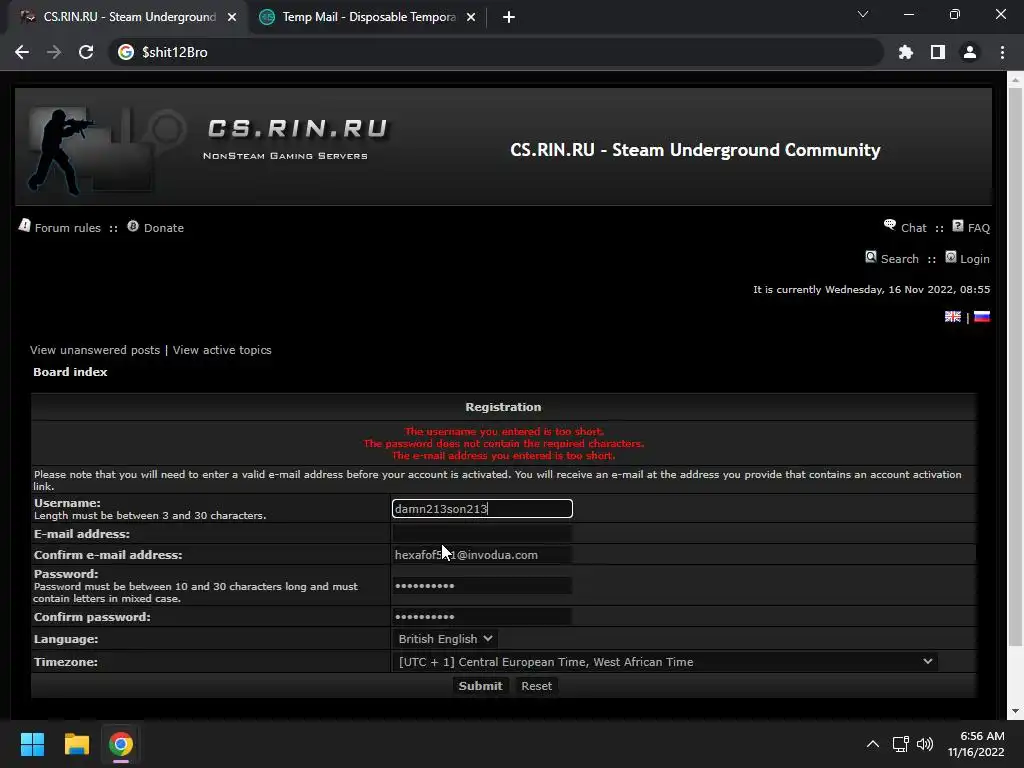Click the Username input field
1024x768 pixels.
(x=482, y=509)
